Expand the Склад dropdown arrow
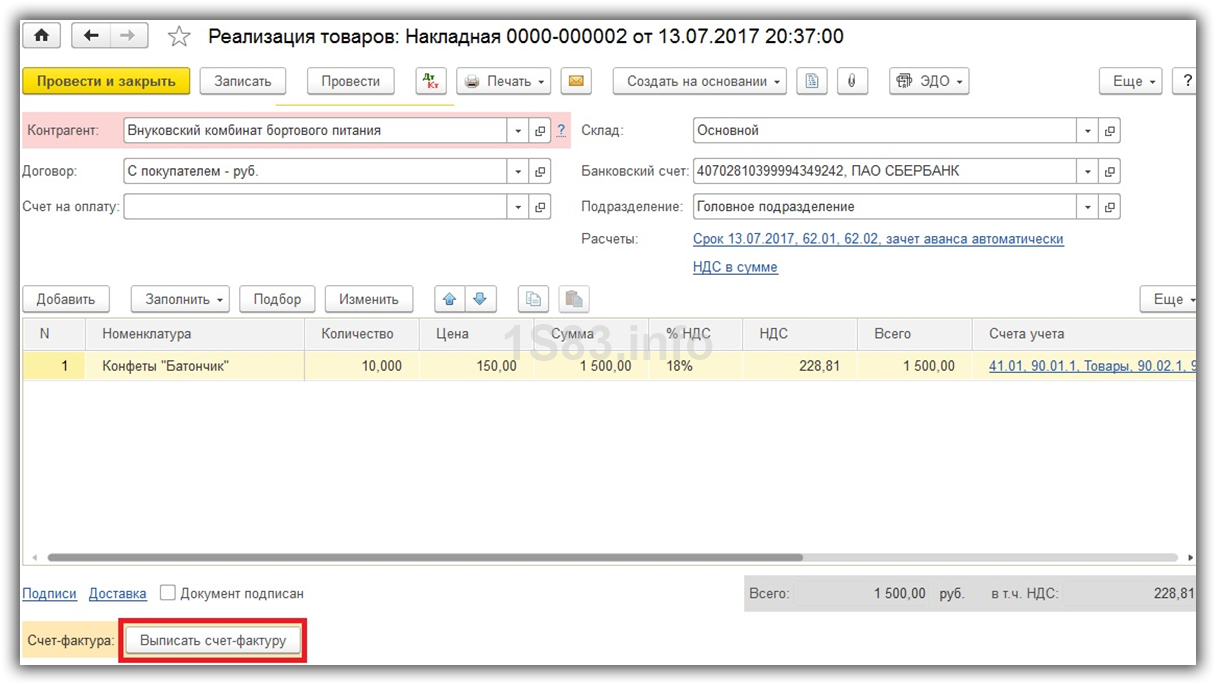This screenshot has width=1216, height=685. 1088,130
